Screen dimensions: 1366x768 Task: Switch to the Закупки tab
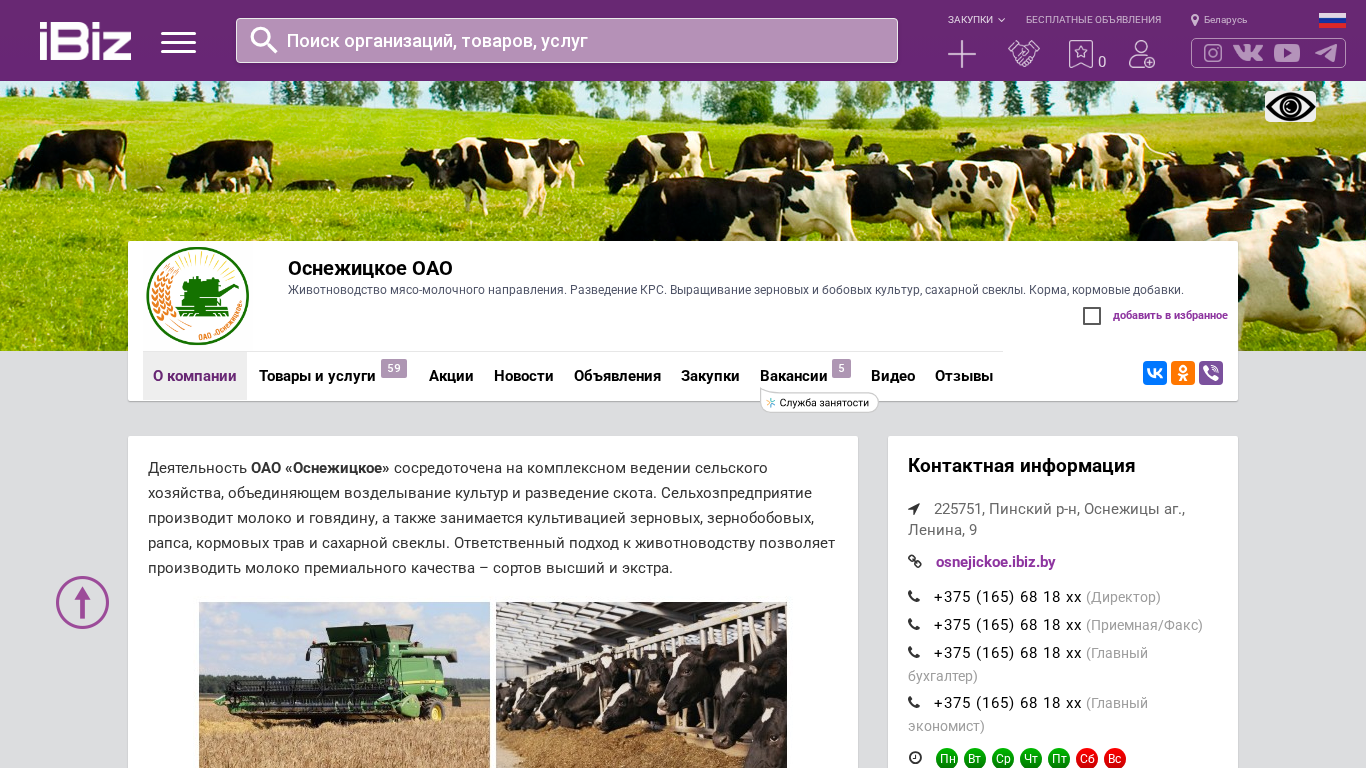tap(710, 376)
